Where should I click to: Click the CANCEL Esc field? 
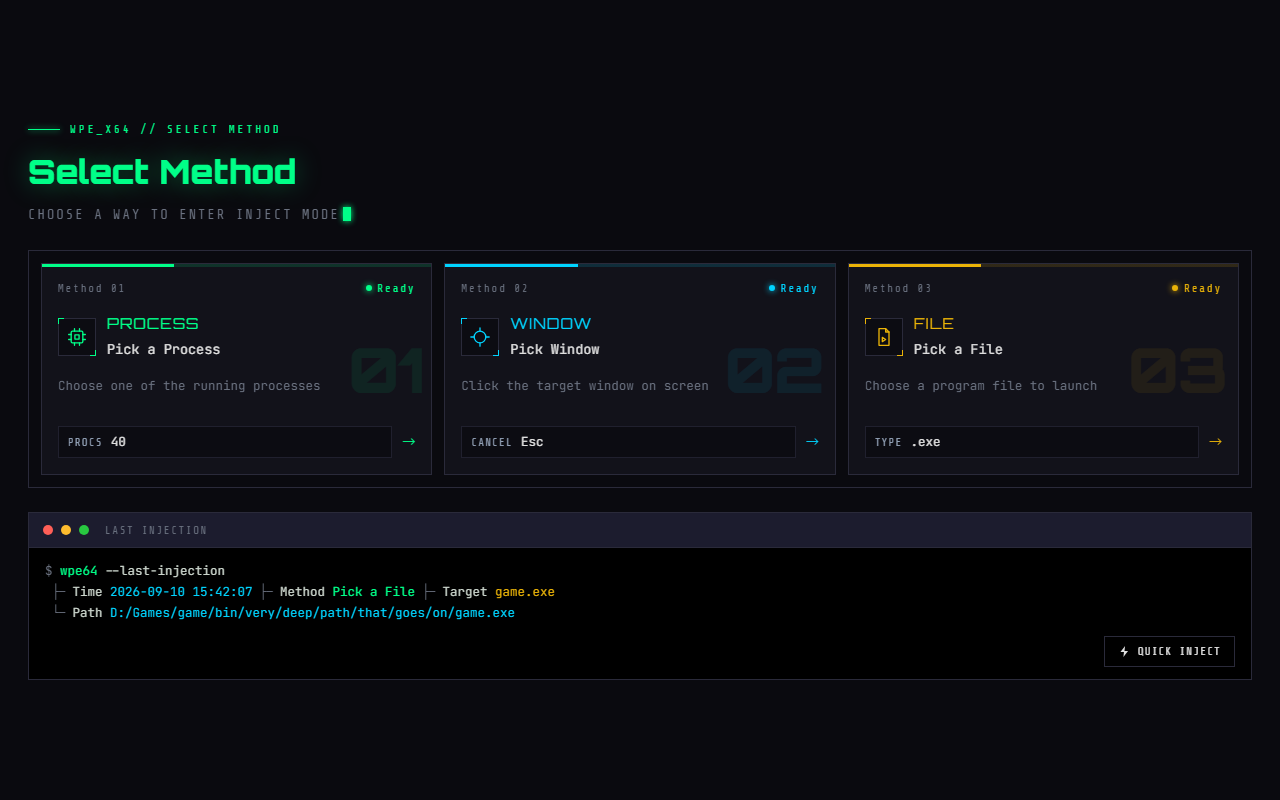pos(628,442)
